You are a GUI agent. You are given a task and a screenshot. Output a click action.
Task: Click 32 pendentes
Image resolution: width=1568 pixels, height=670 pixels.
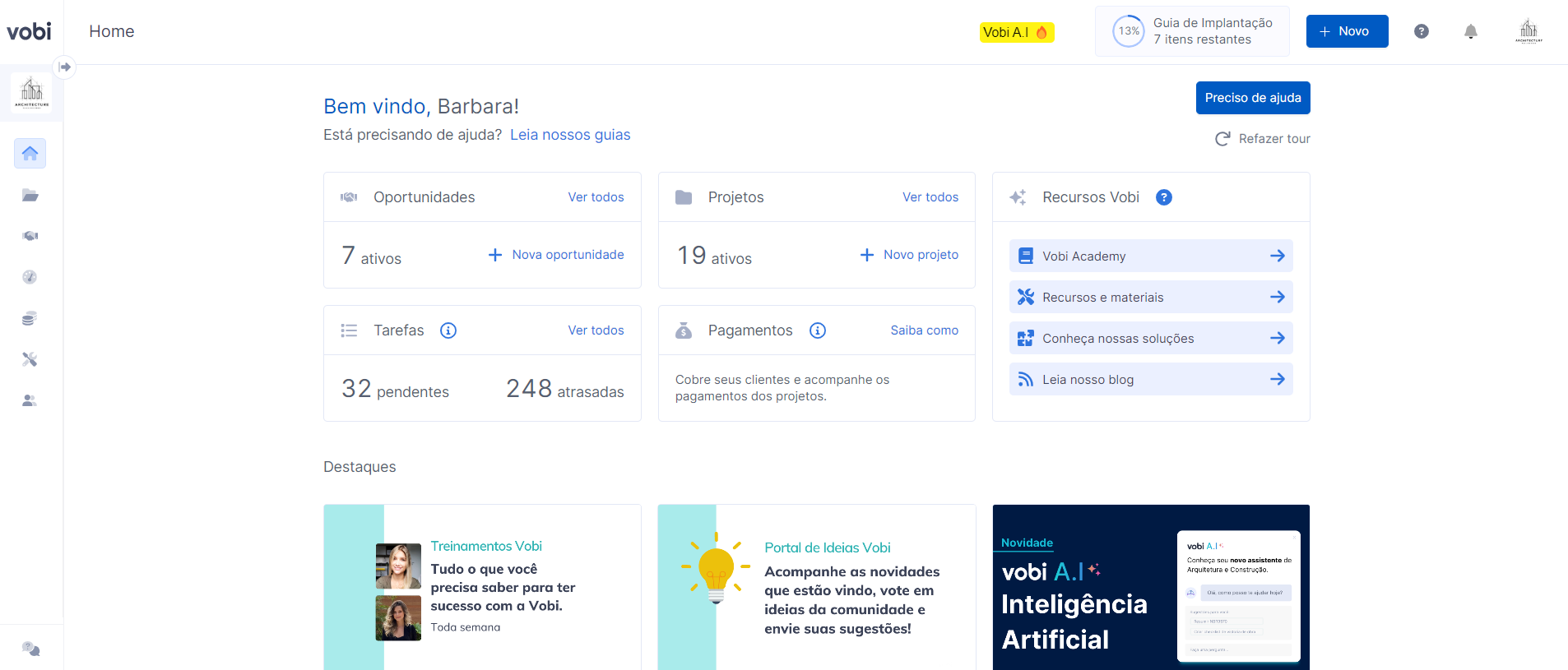pos(396,389)
